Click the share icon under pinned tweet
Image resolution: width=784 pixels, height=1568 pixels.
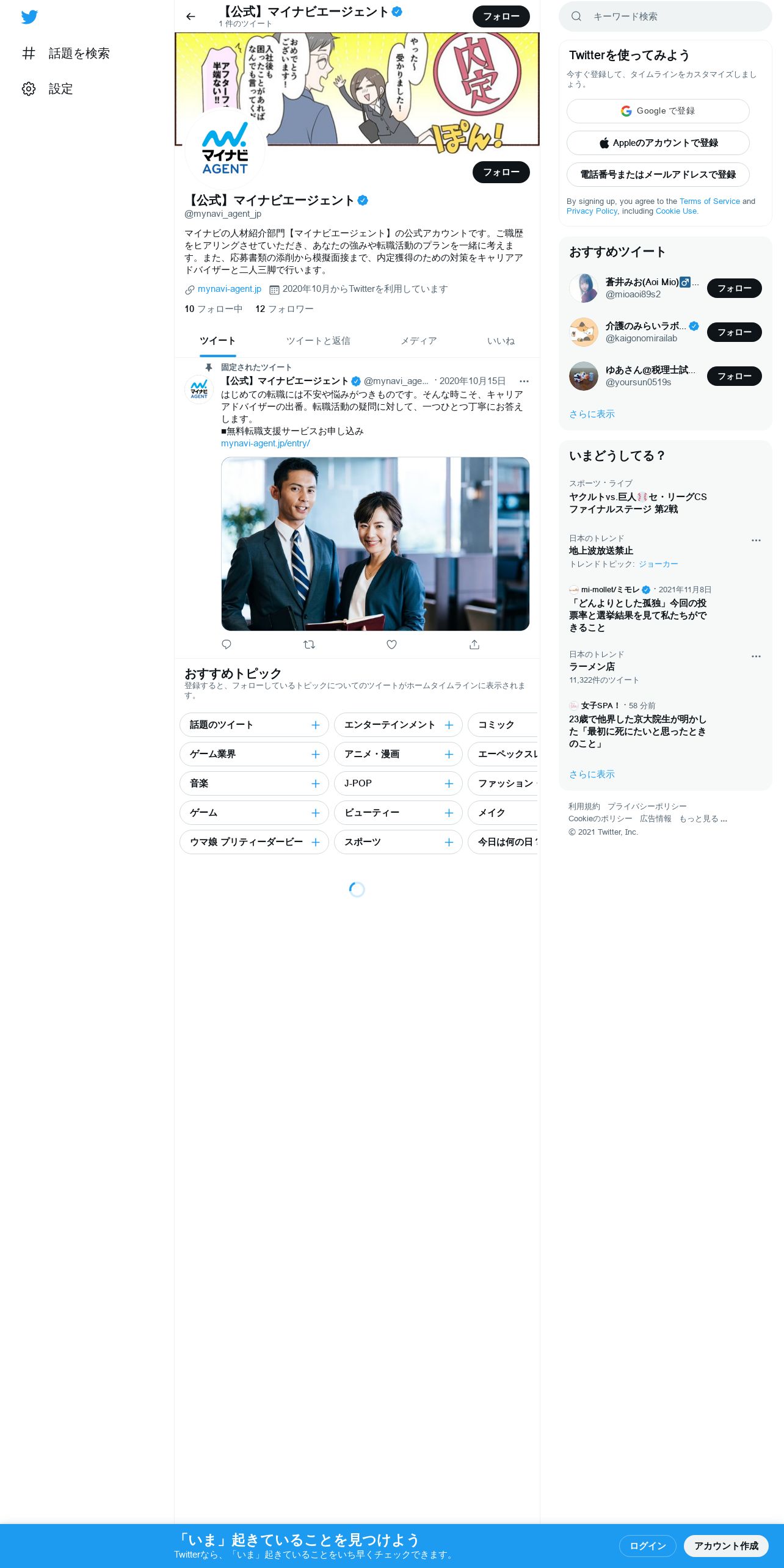[x=474, y=644]
